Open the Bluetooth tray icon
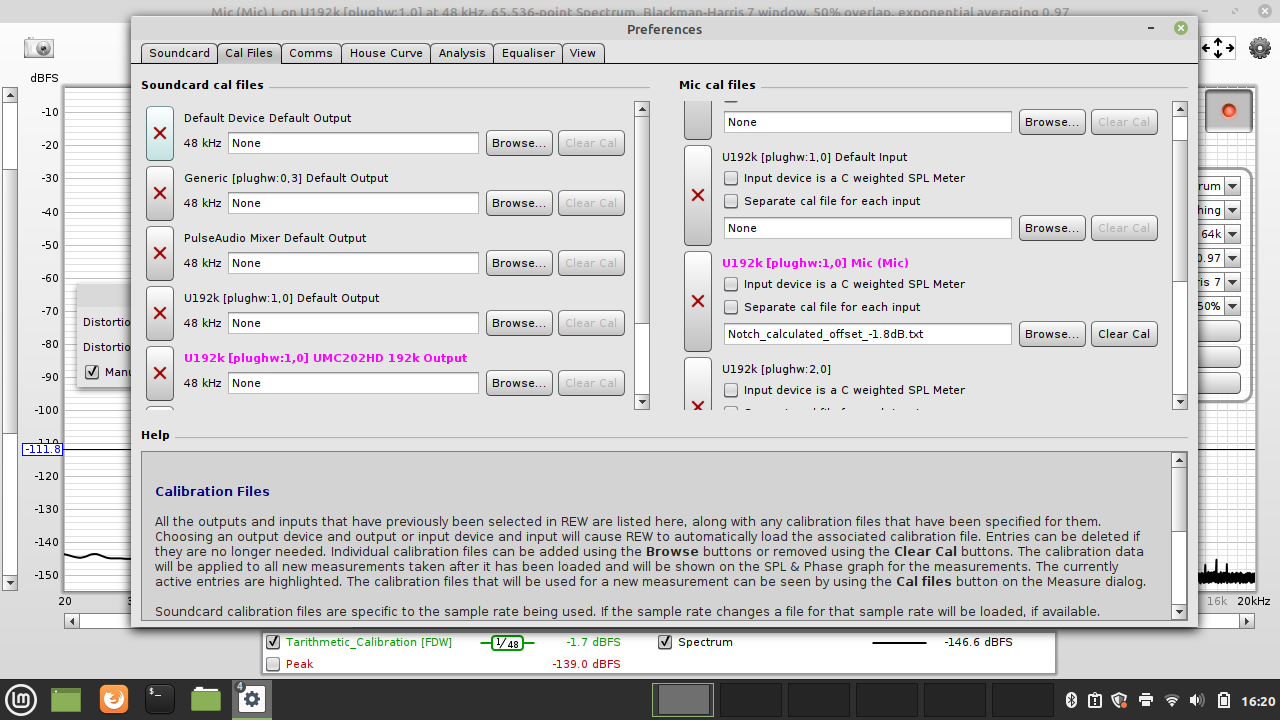 [1069, 700]
